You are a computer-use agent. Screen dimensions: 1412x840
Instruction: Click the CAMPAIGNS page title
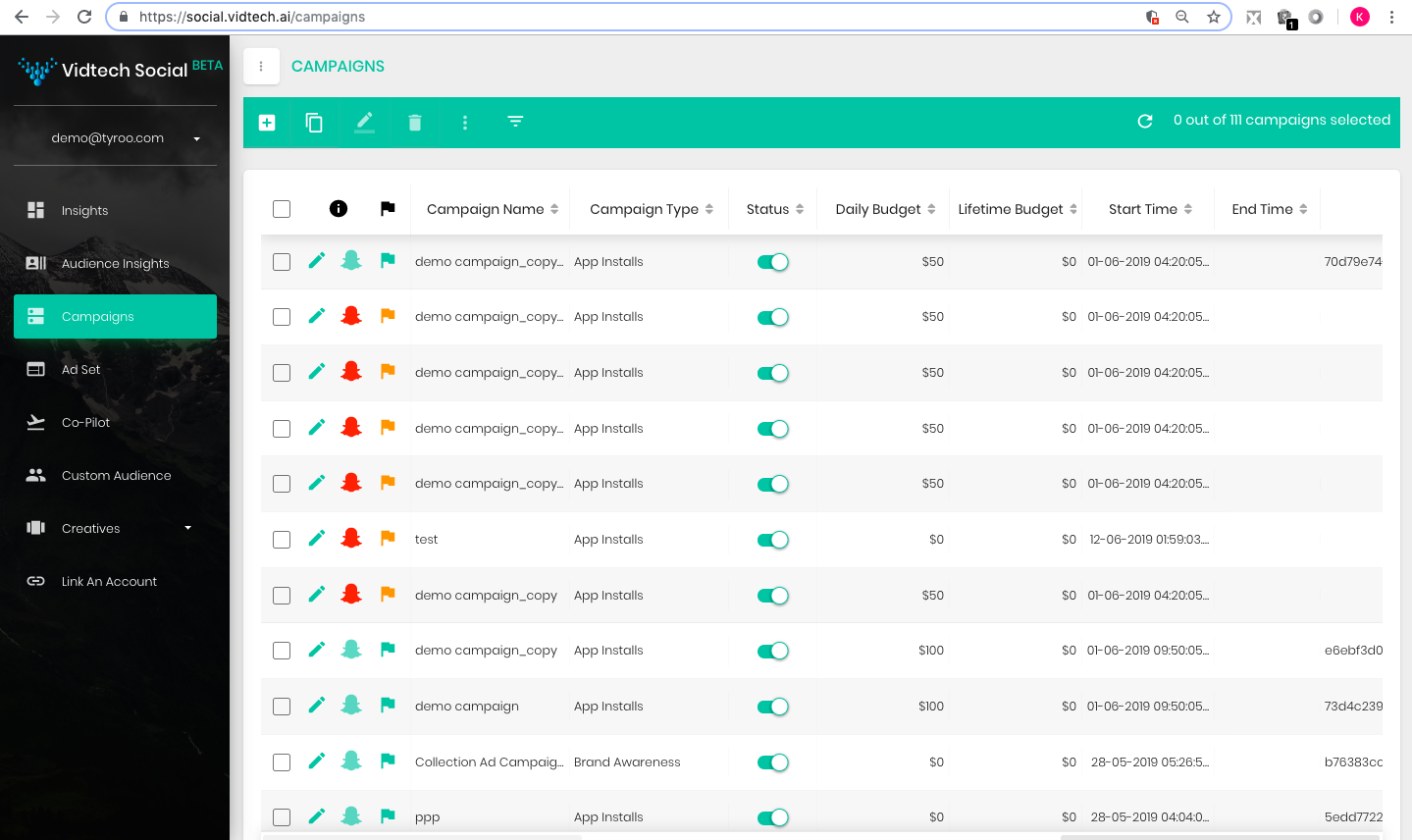point(338,67)
